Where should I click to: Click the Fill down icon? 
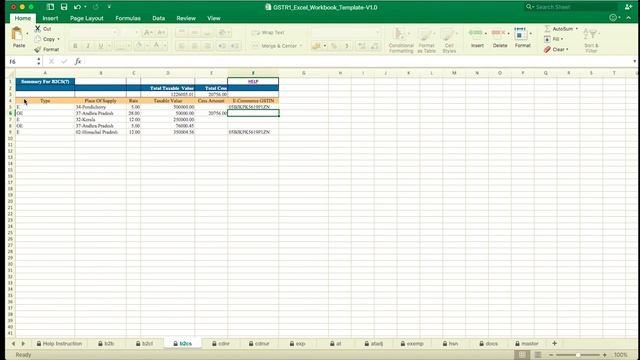[547, 39]
